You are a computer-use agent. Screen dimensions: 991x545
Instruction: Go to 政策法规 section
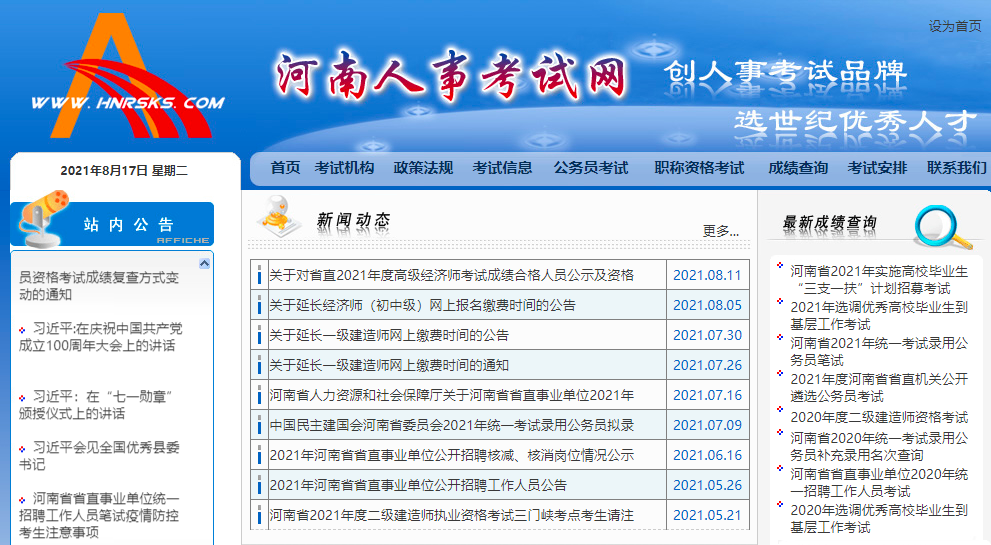point(423,168)
